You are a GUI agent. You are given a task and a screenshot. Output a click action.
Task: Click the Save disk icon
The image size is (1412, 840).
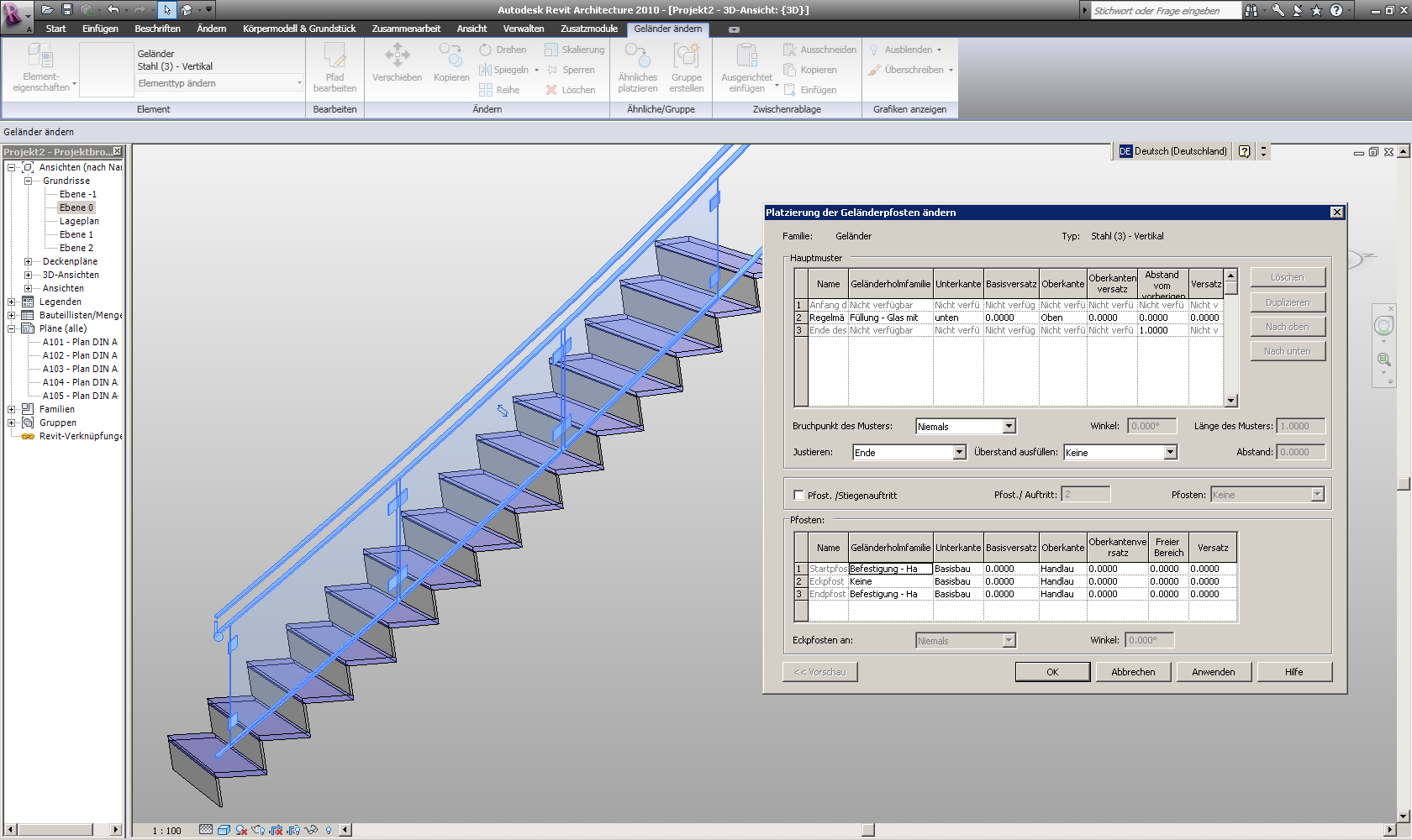(67, 10)
